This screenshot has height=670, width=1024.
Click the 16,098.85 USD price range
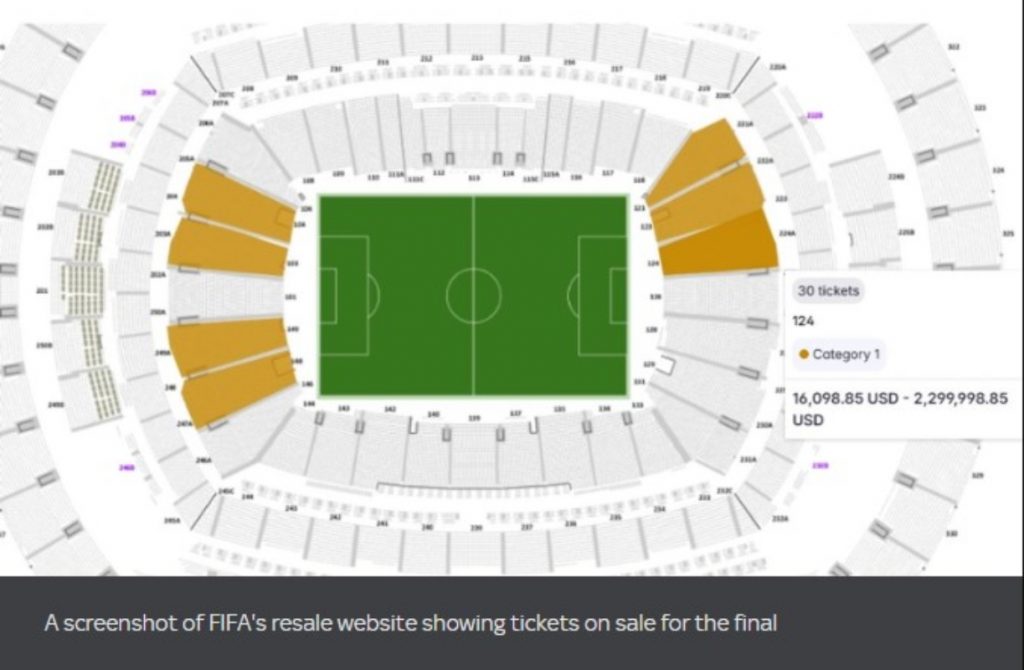click(901, 408)
